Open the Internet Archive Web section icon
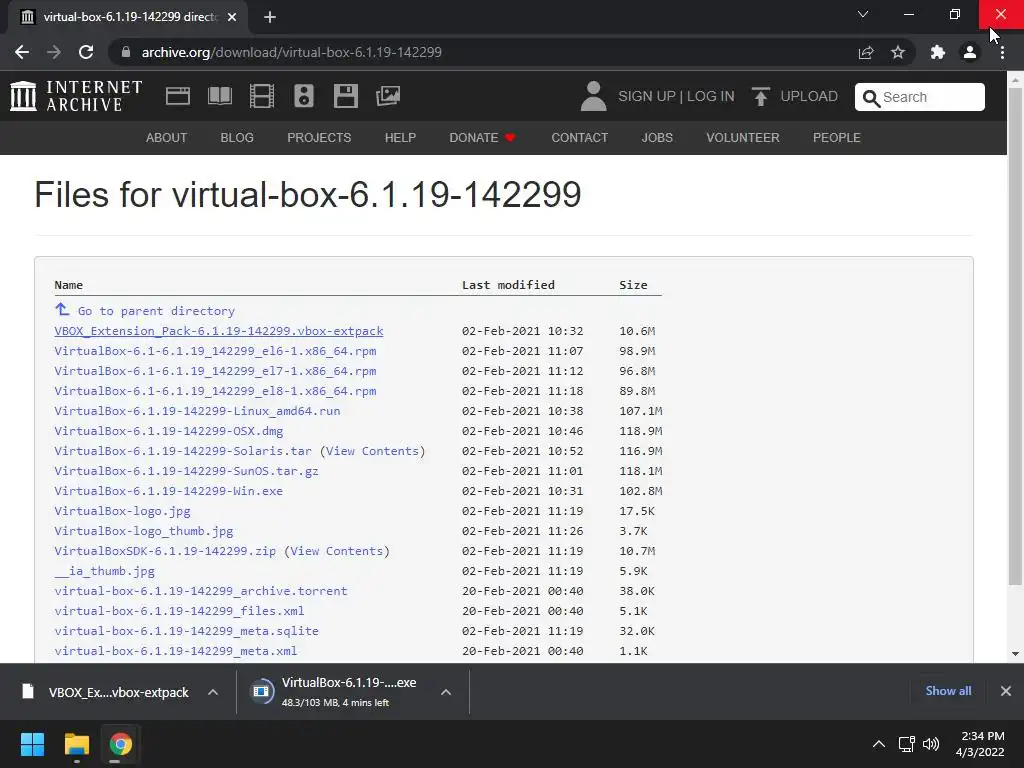This screenshot has height=768, width=1024. tap(178, 96)
